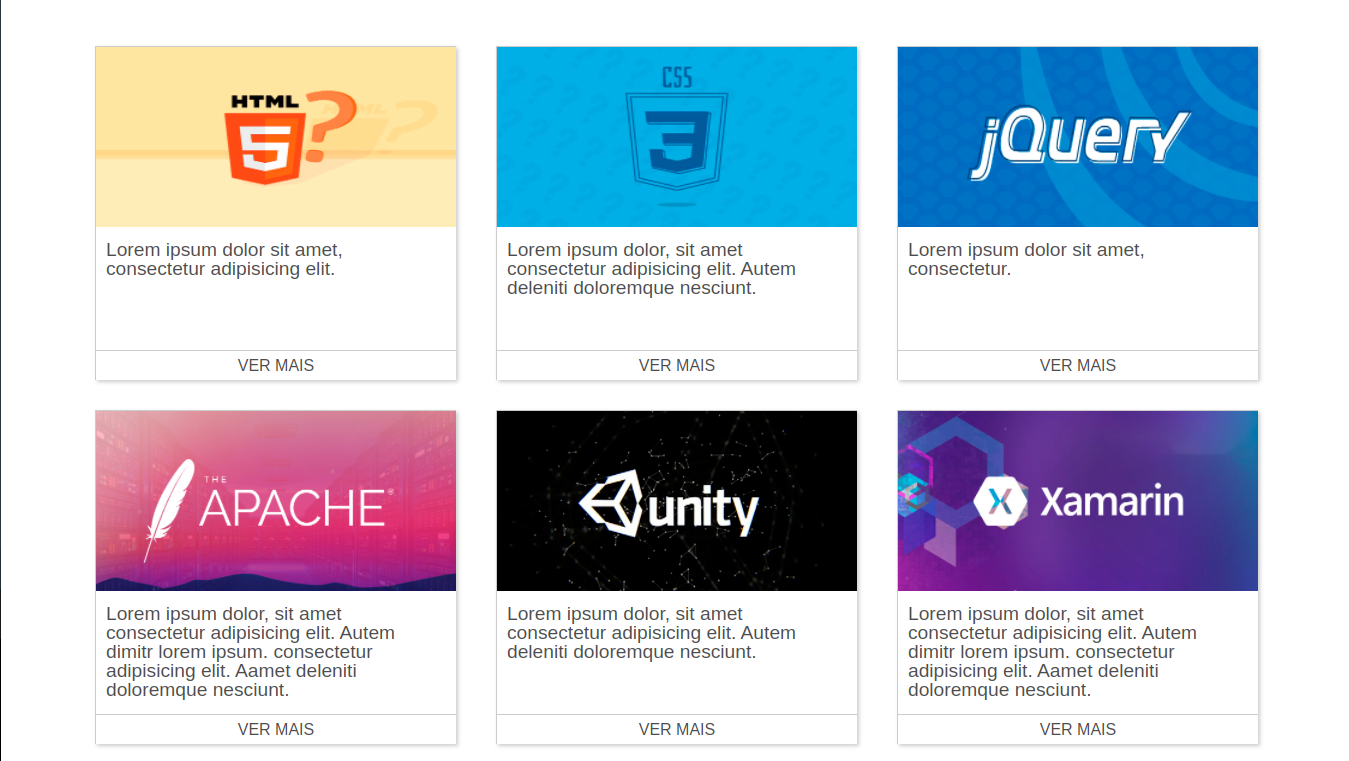Select the jQuery card description text
Viewport: 1349px width, 761px height.
click(x=1026, y=259)
